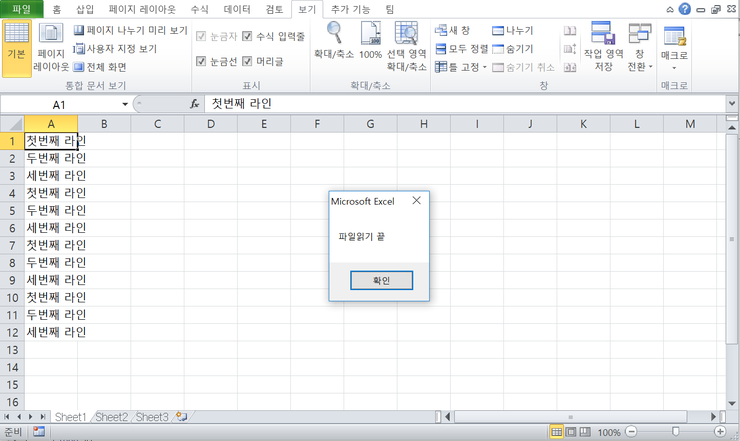The width and height of the screenshot is (740, 441).
Task: Uncheck the 눈금선 gridlines checkbox
Action: [201, 61]
